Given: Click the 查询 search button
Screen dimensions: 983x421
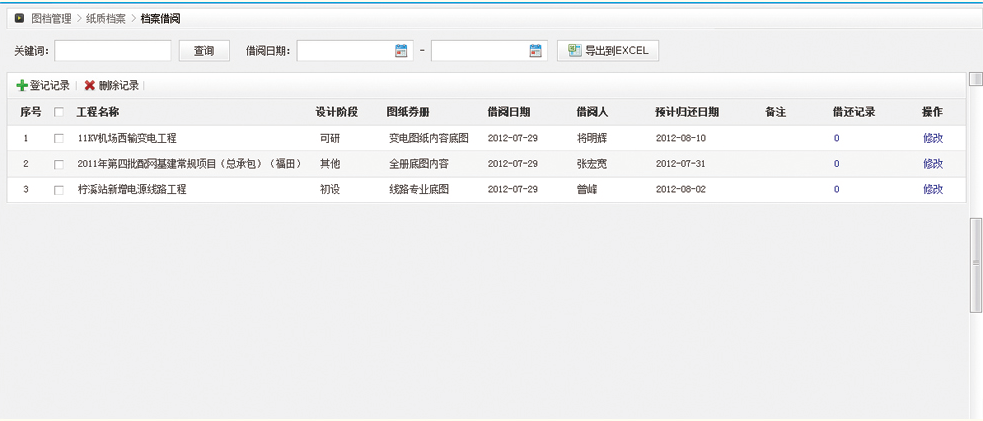Looking at the screenshot, I should click(204, 51).
